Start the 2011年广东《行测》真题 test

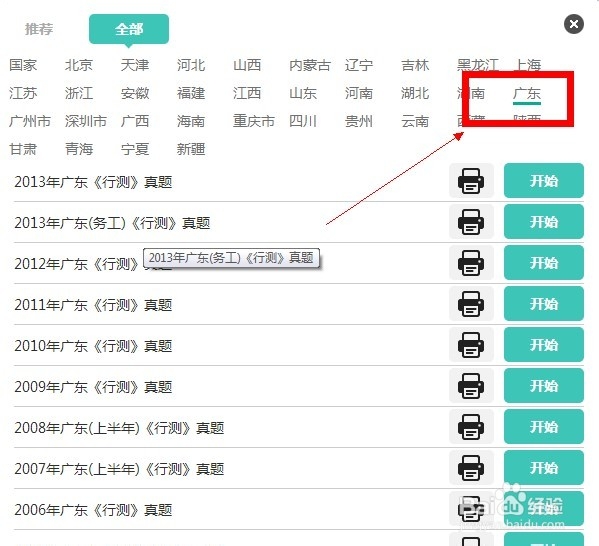pyautogui.click(x=544, y=304)
